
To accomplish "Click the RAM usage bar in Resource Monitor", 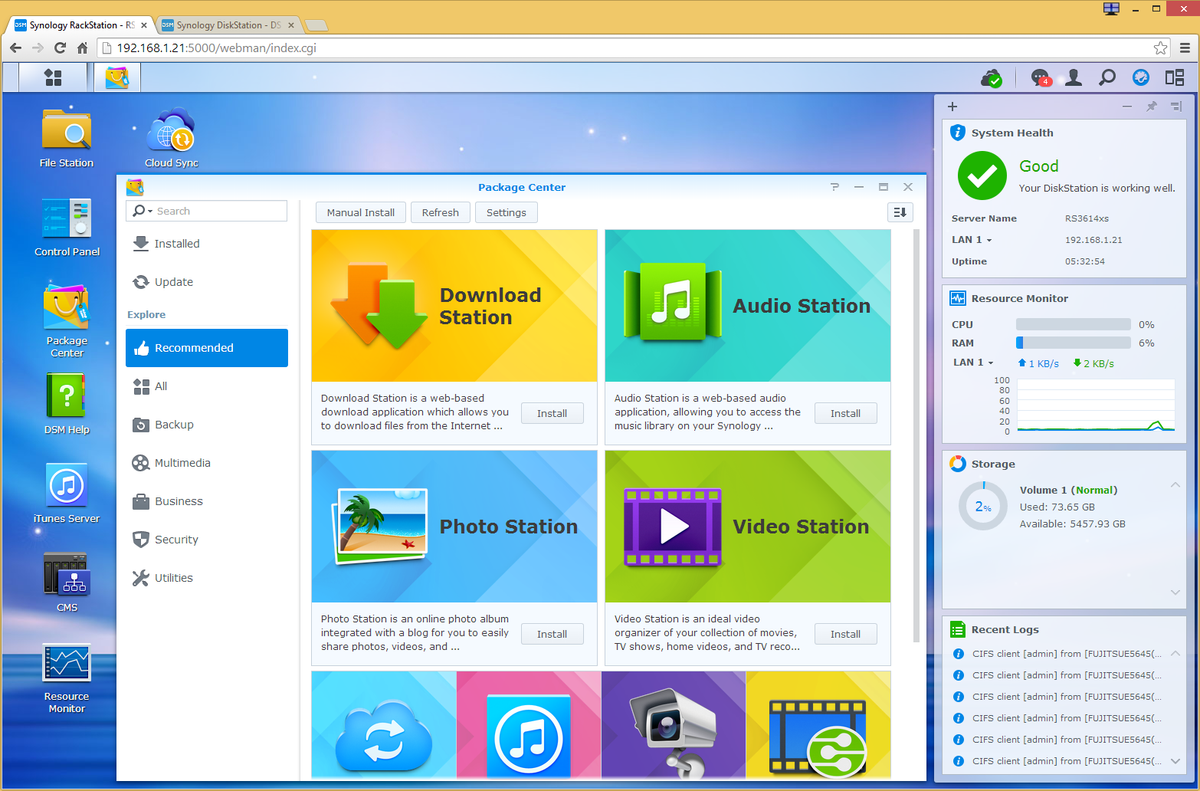I will pyautogui.click(x=1073, y=343).
